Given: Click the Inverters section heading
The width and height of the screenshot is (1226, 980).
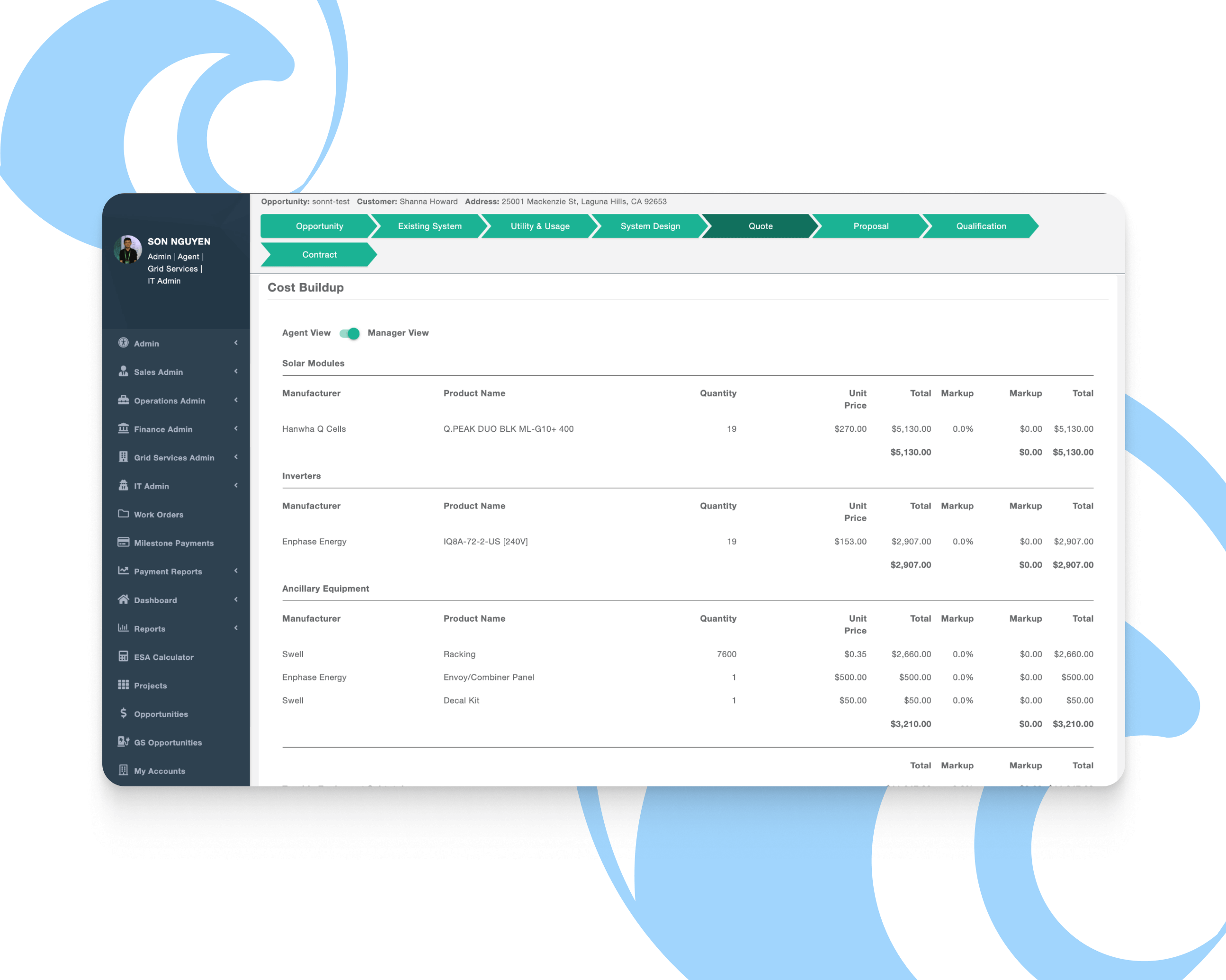Looking at the screenshot, I should tap(301, 476).
